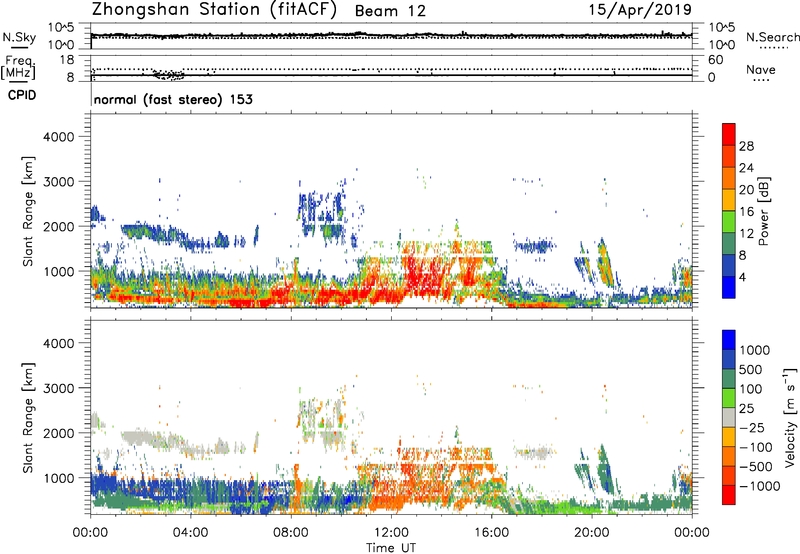Image resolution: width=800 pixels, height=554 pixels.
Task: Click the 'Velocity [m s-1]' color bar label
Action: pos(790,417)
